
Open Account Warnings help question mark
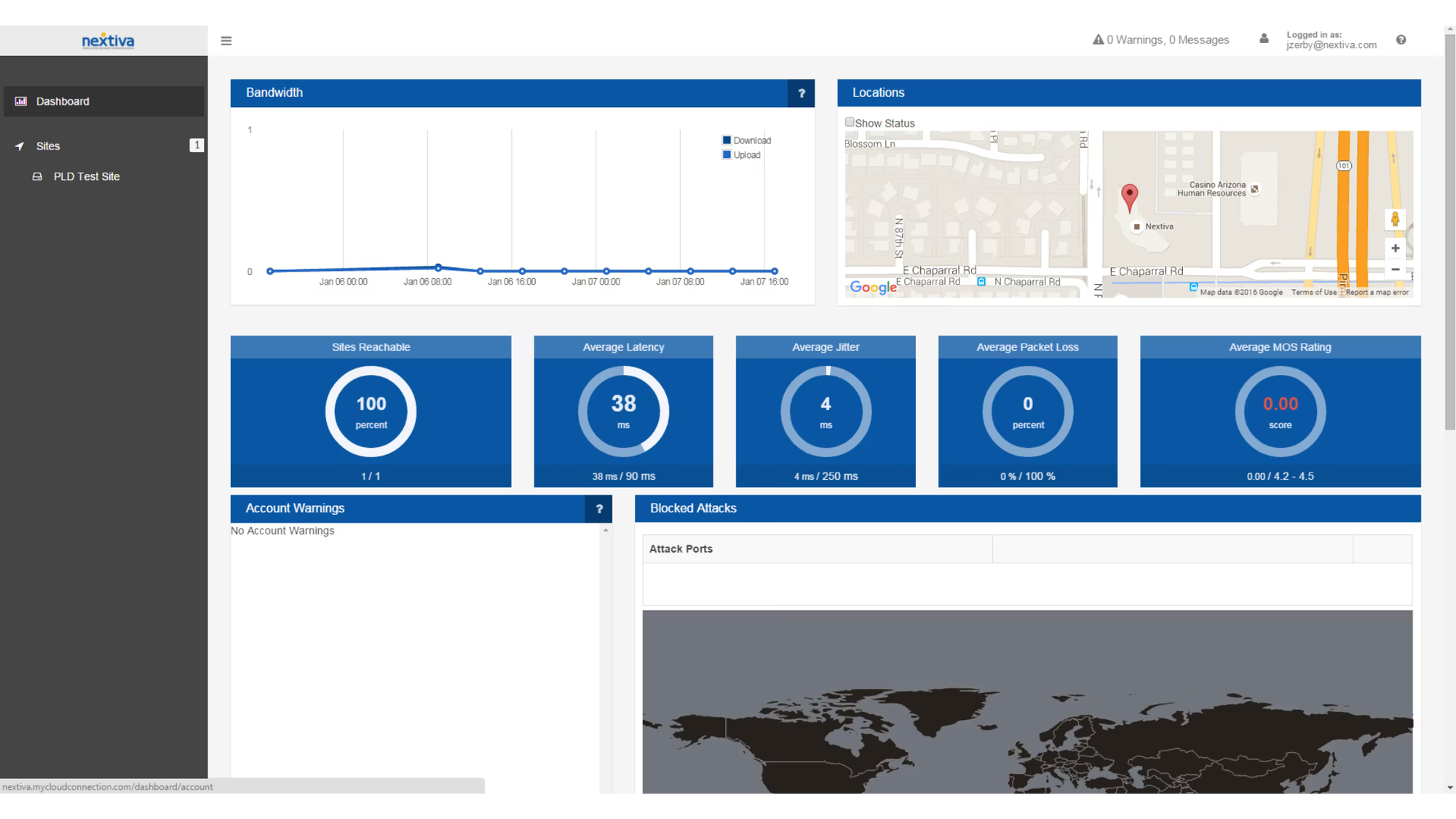(599, 509)
